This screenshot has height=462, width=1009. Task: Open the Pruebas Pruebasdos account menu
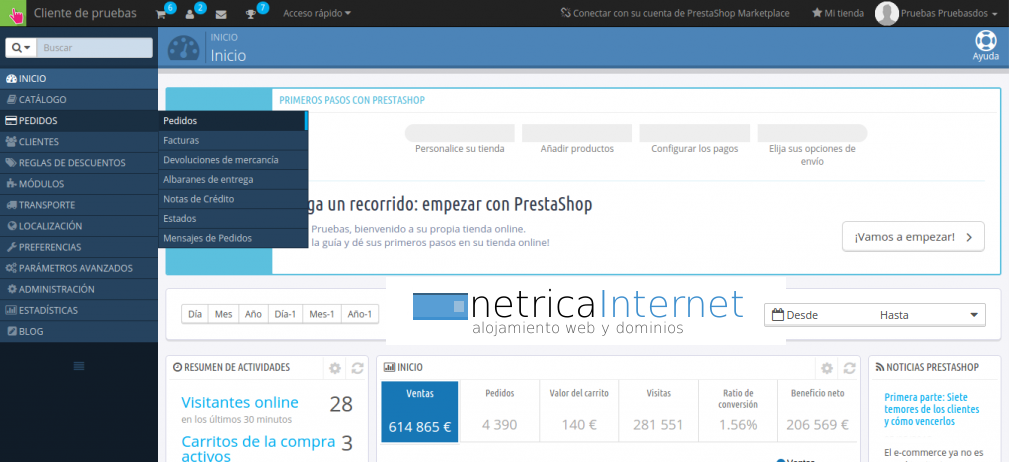pyautogui.click(x=951, y=13)
